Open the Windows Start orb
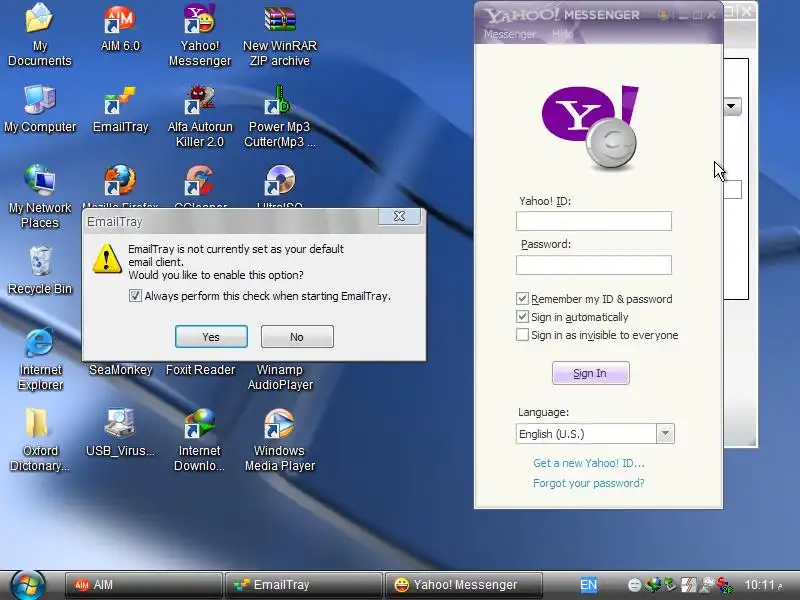 28,585
